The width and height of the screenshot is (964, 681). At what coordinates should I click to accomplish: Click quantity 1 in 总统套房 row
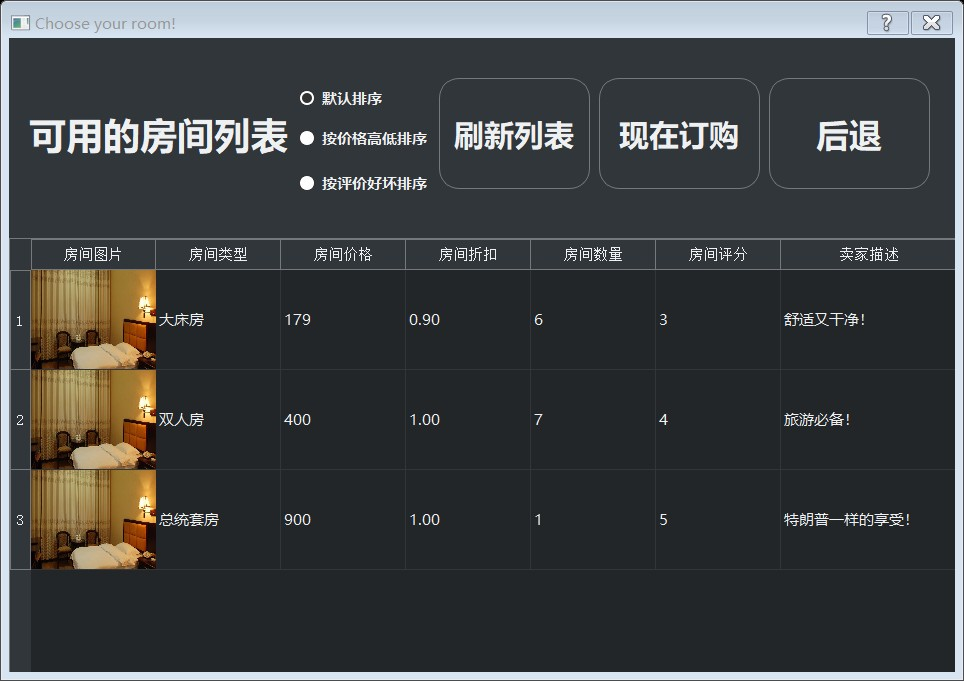[x=593, y=520]
